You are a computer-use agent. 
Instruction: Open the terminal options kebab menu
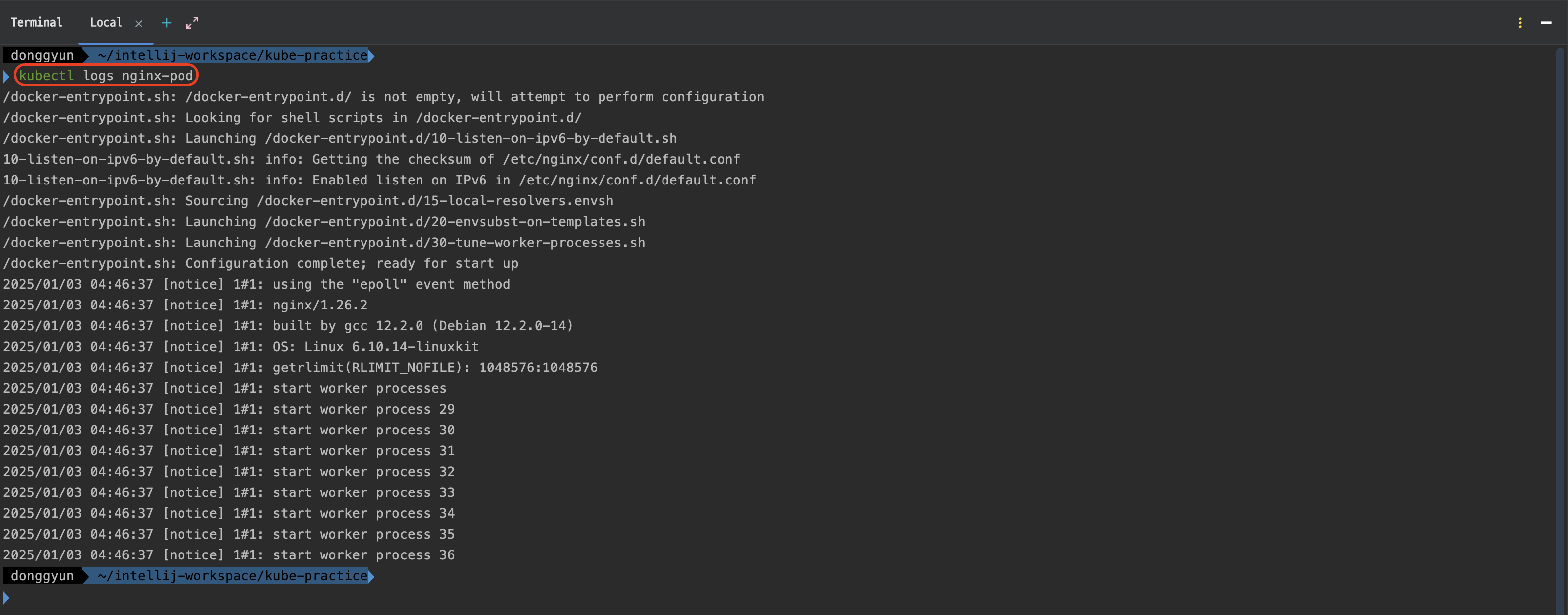(1520, 23)
